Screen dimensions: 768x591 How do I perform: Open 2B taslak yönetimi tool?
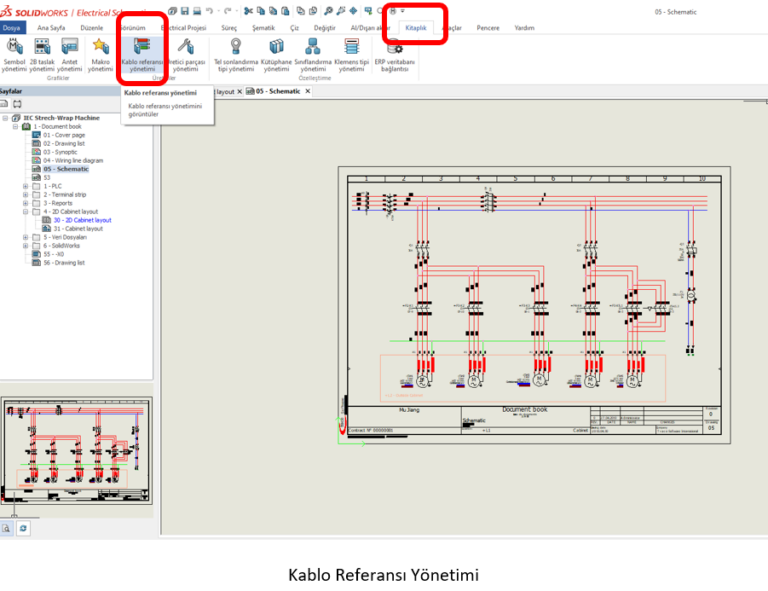42,55
